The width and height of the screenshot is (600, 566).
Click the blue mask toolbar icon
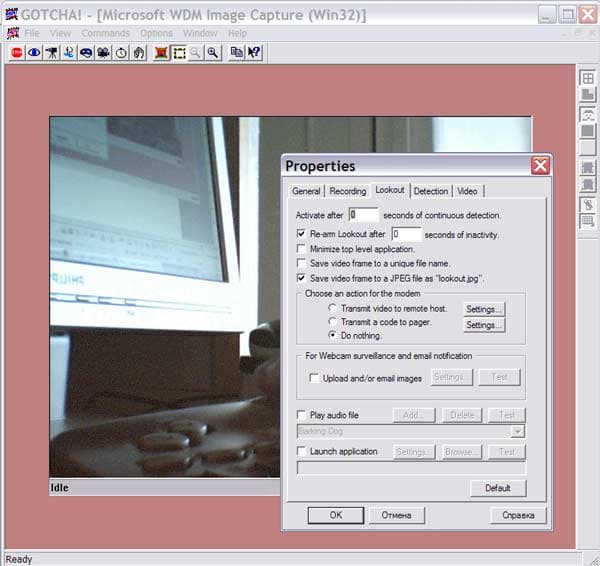pyautogui.click(x=86, y=52)
